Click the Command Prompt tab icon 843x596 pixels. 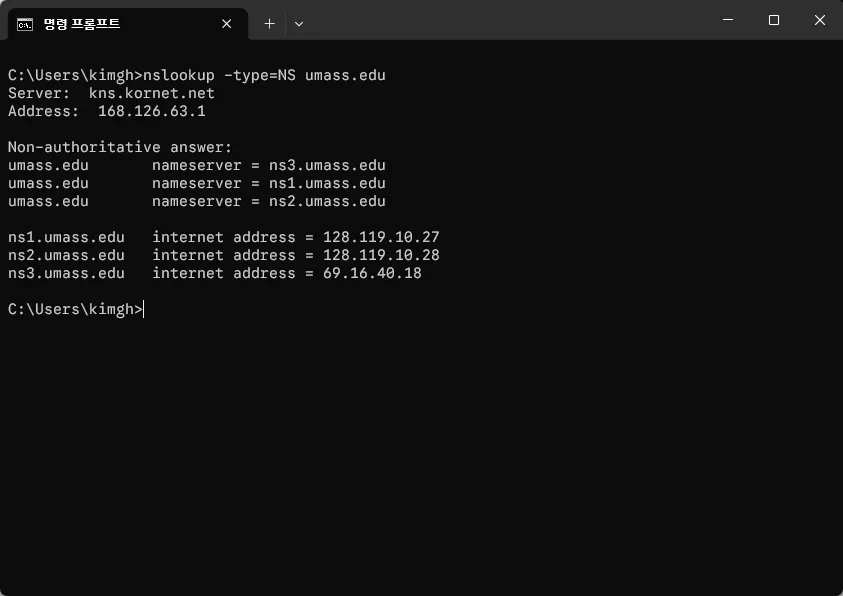point(25,24)
